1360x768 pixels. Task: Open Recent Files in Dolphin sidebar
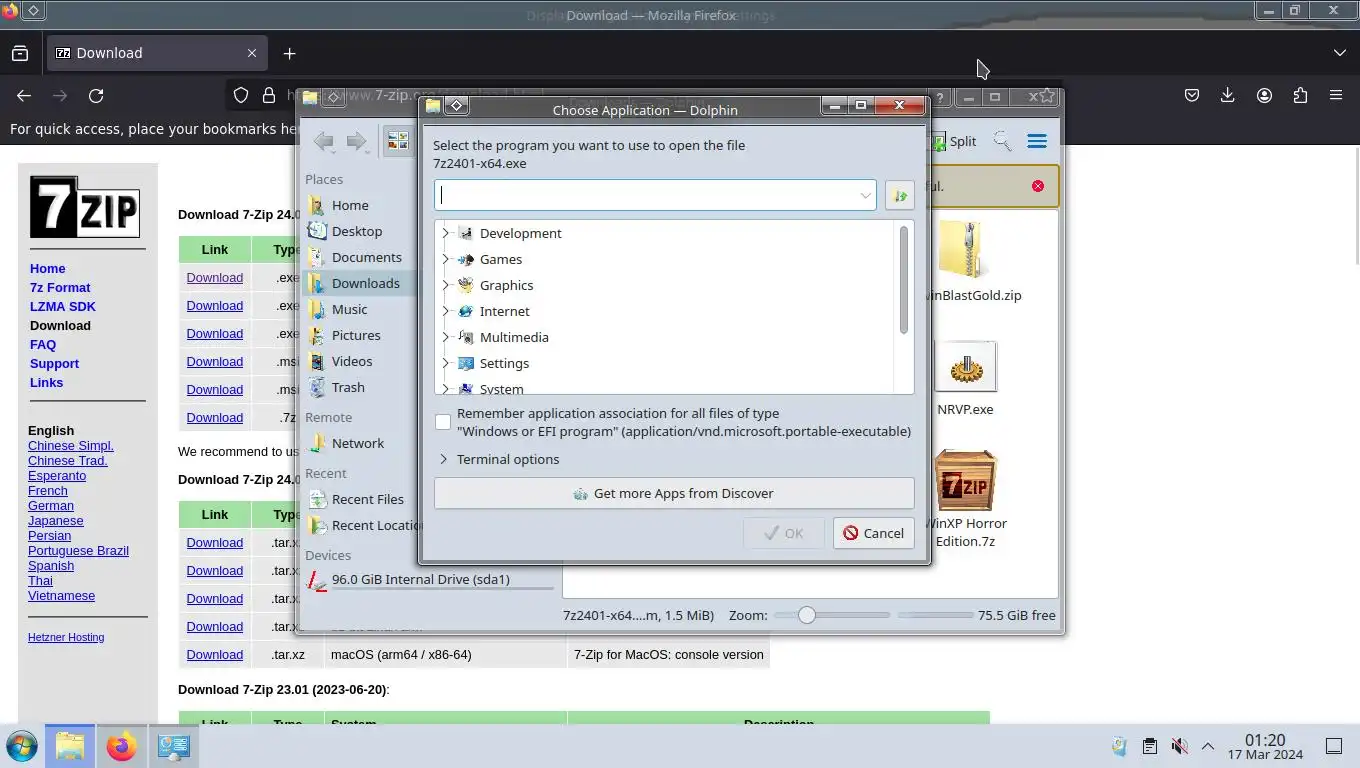[x=368, y=499]
